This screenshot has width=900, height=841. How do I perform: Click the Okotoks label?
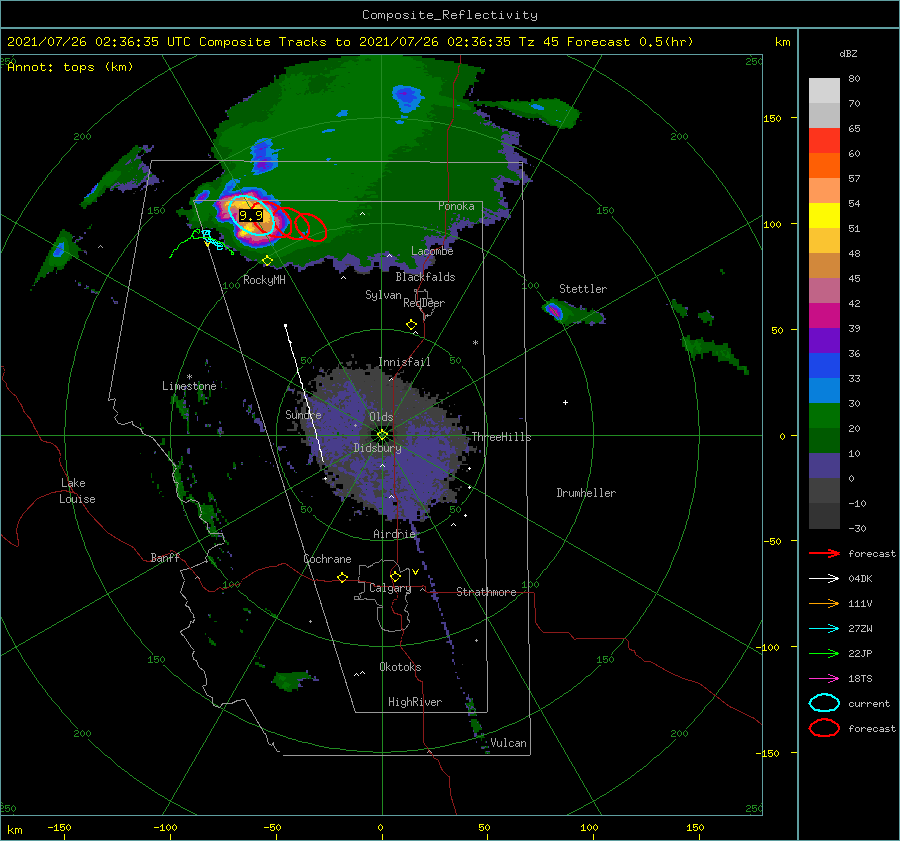pos(400,667)
